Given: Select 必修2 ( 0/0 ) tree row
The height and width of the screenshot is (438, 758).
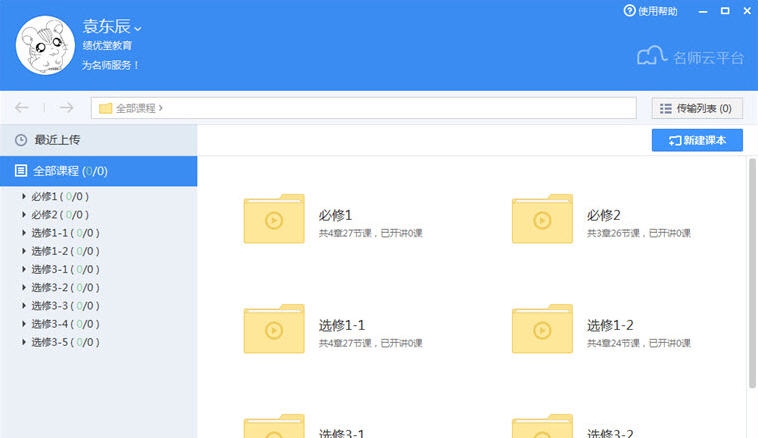Looking at the screenshot, I should click(60, 215).
